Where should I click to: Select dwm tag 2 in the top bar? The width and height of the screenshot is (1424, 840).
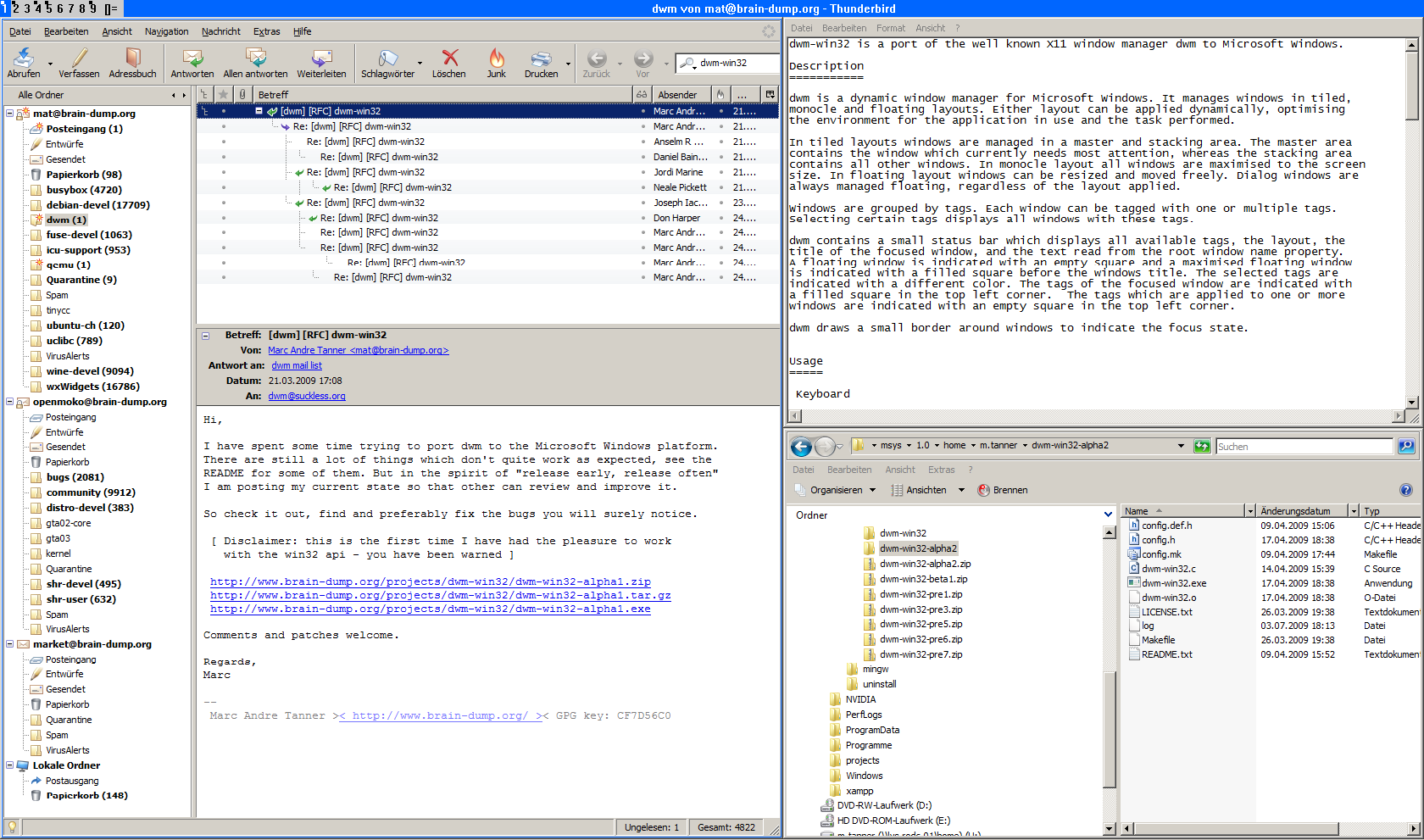click(15, 8)
